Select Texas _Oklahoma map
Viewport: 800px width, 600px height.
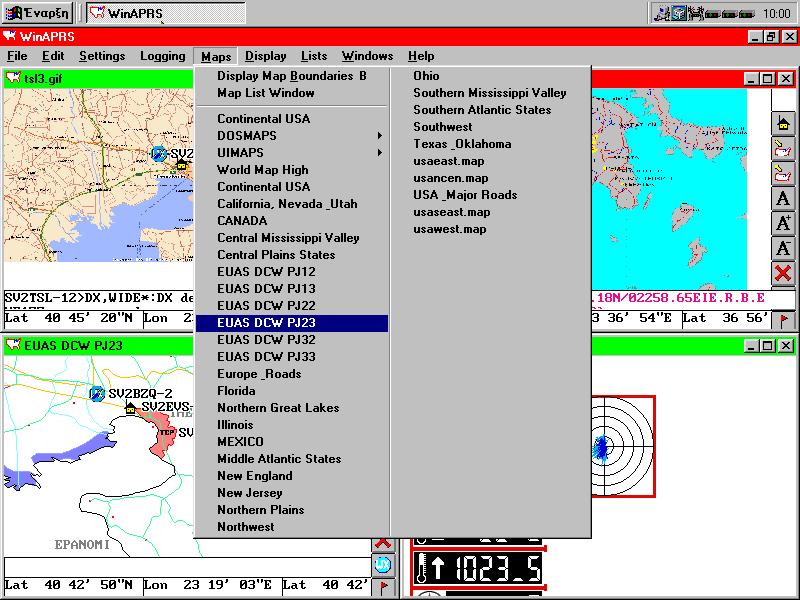tap(491, 144)
